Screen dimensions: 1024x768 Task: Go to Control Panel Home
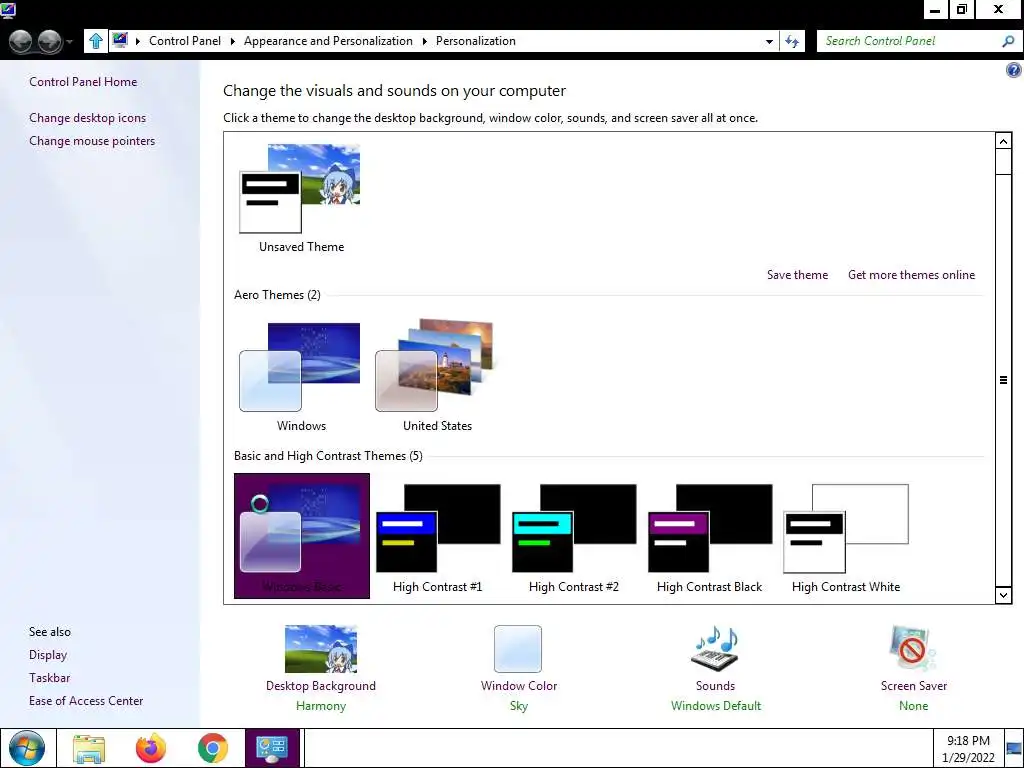click(x=83, y=82)
